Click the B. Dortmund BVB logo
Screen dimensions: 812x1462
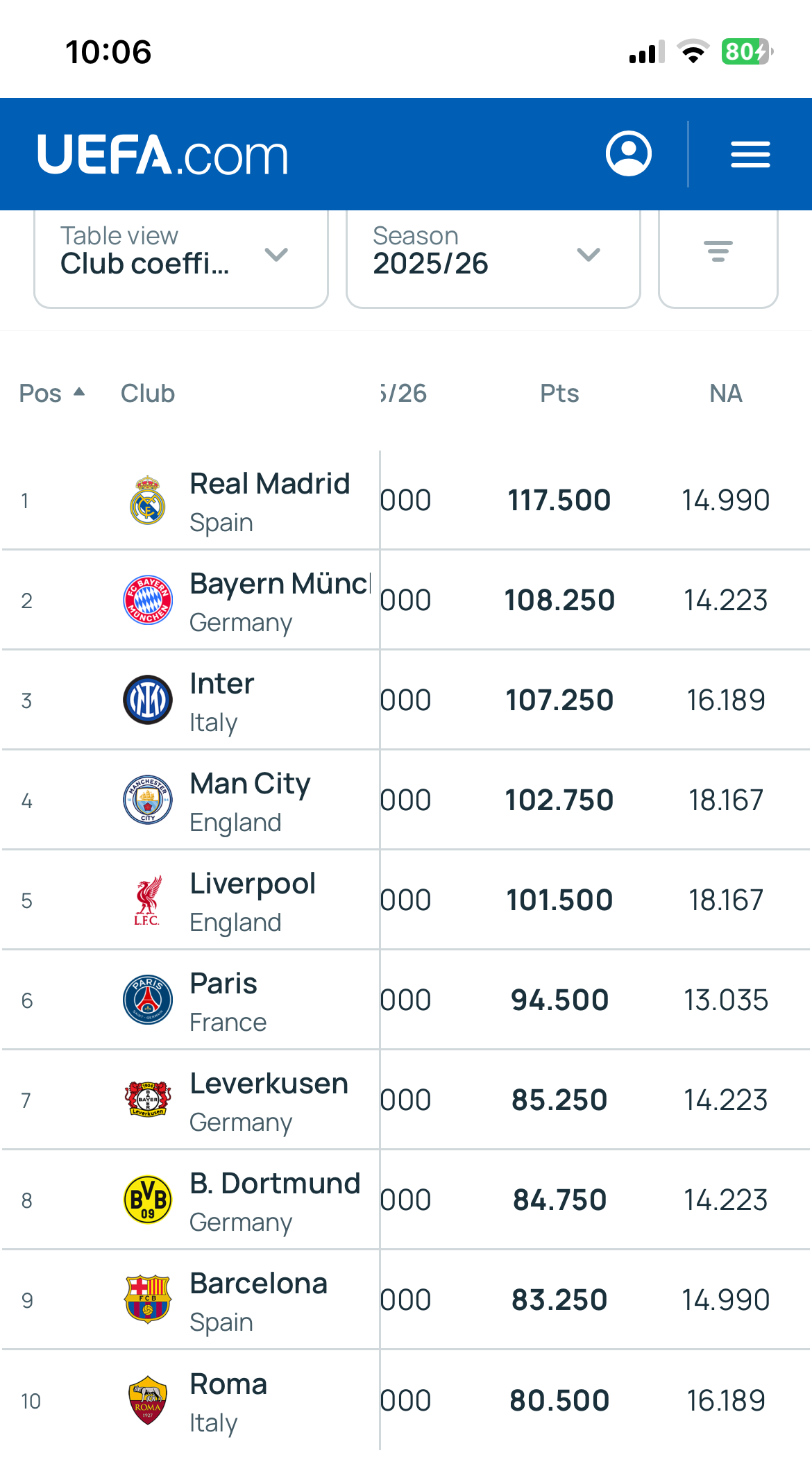tap(148, 1200)
